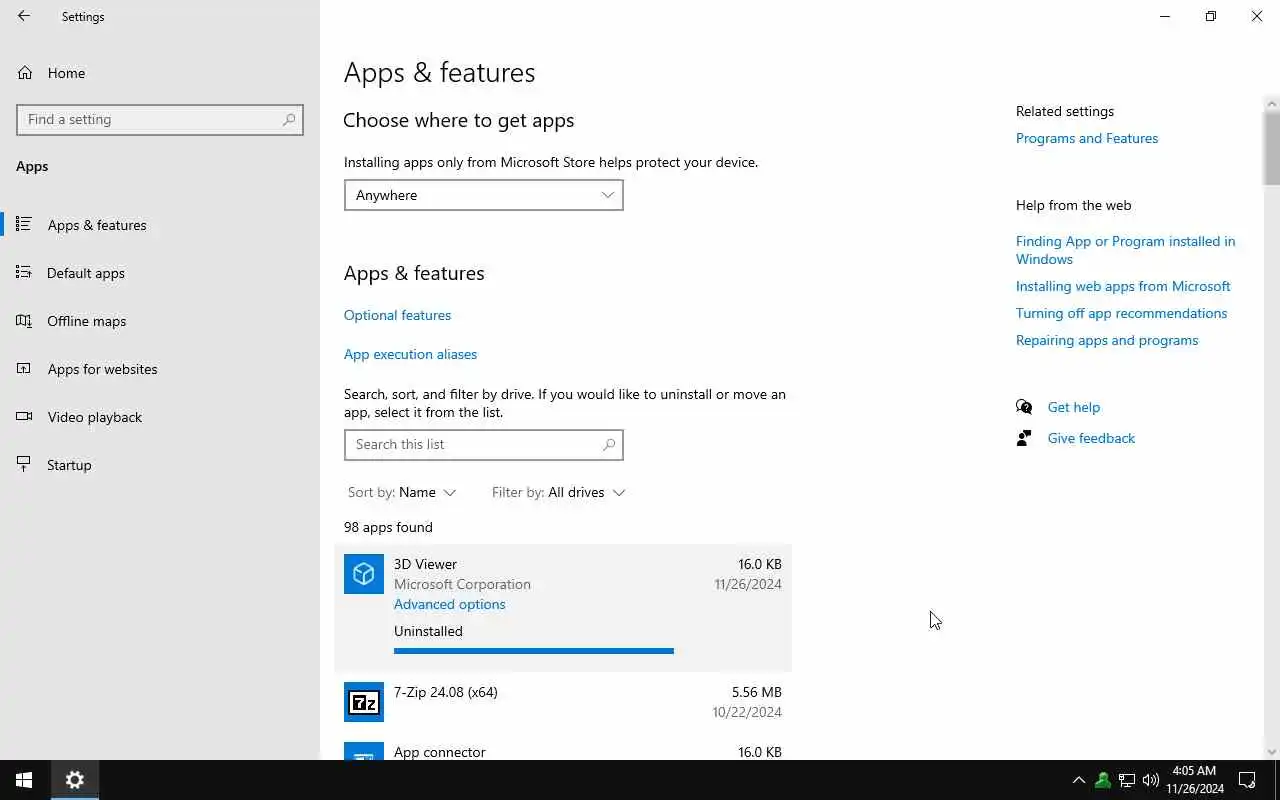
Task: Open Advanced options for 3D Viewer
Action: [x=449, y=604]
